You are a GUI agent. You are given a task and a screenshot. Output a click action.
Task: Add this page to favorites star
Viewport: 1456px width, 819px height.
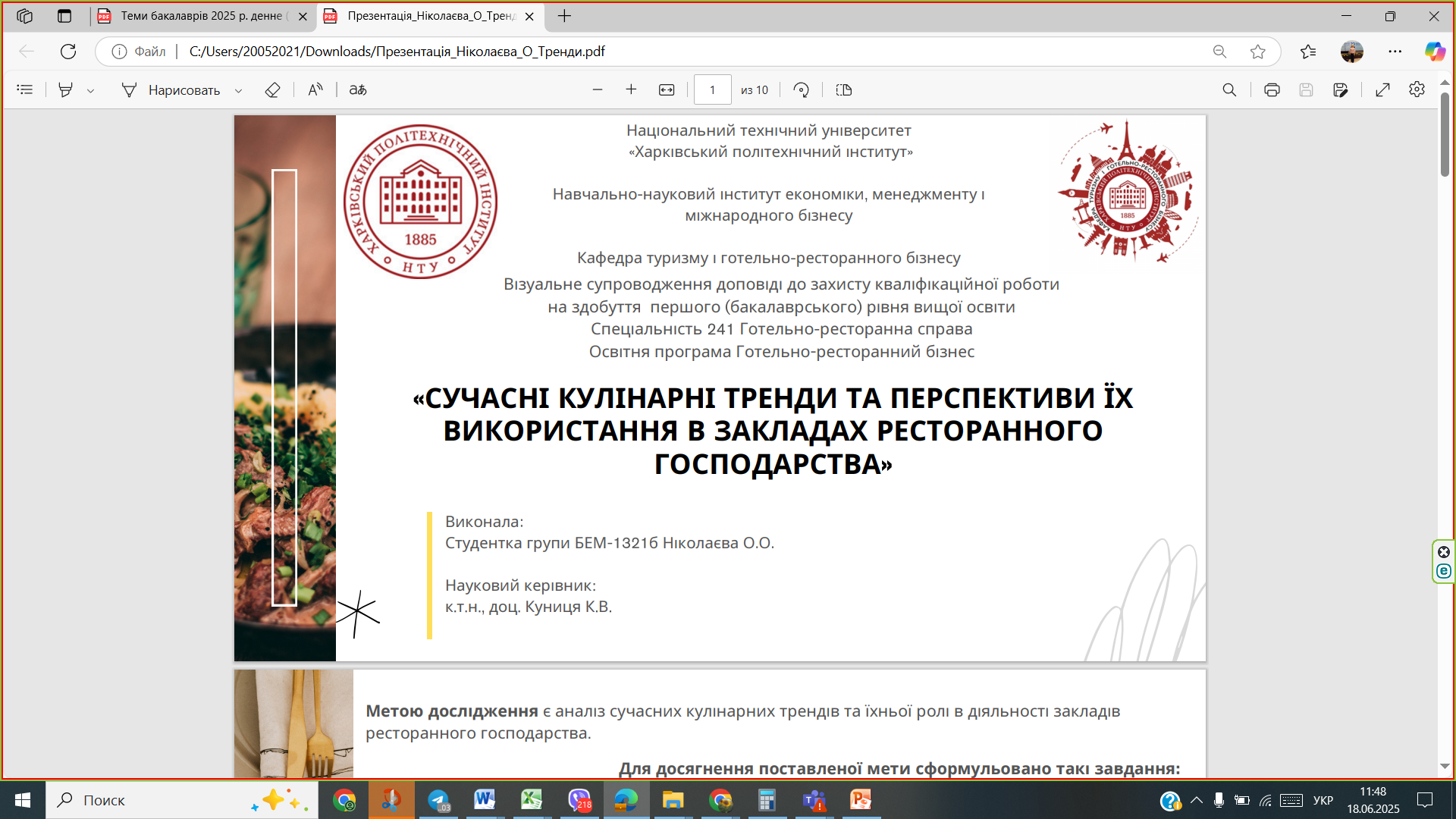coord(1258,52)
